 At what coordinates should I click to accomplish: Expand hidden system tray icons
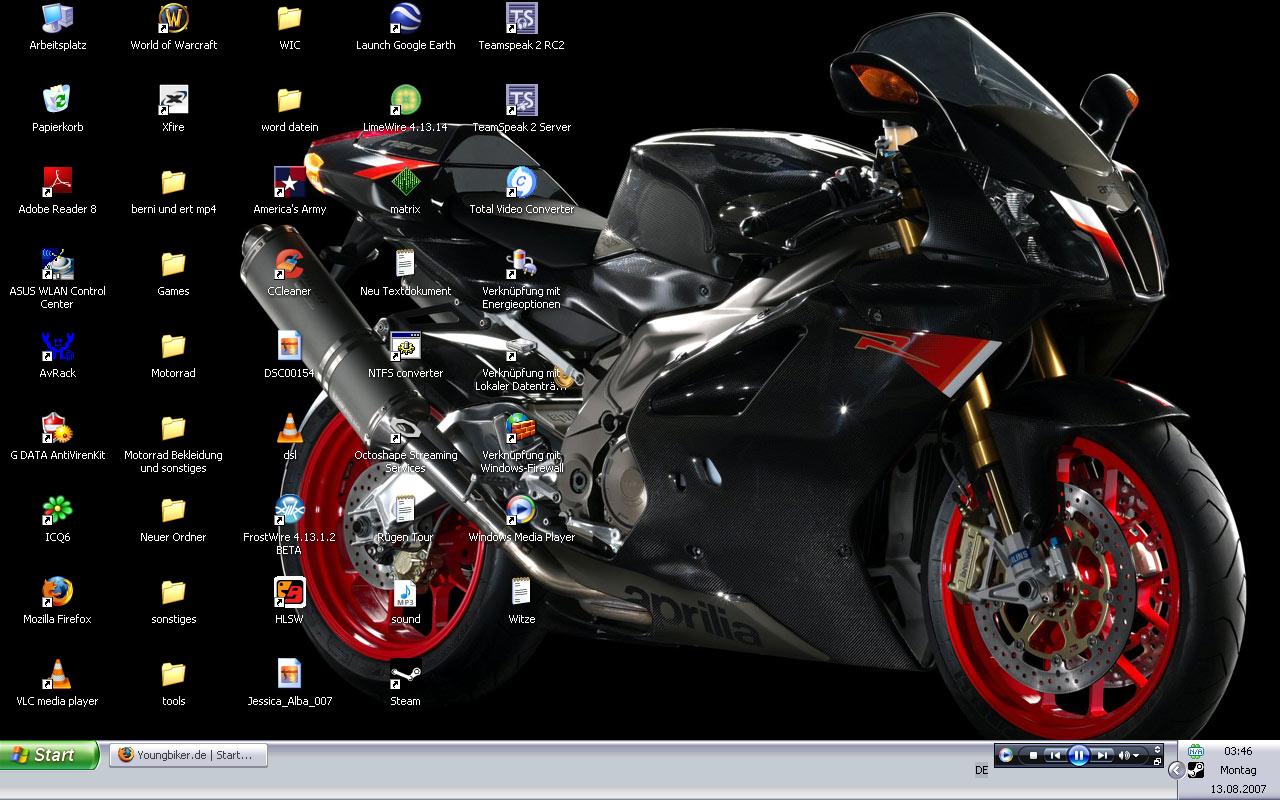coord(1176,770)
